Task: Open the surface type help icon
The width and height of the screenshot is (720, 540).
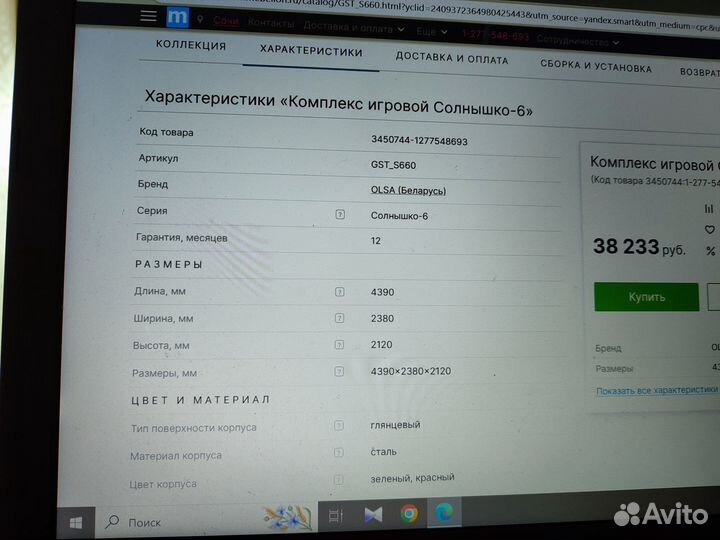Action: pos(339,425)
